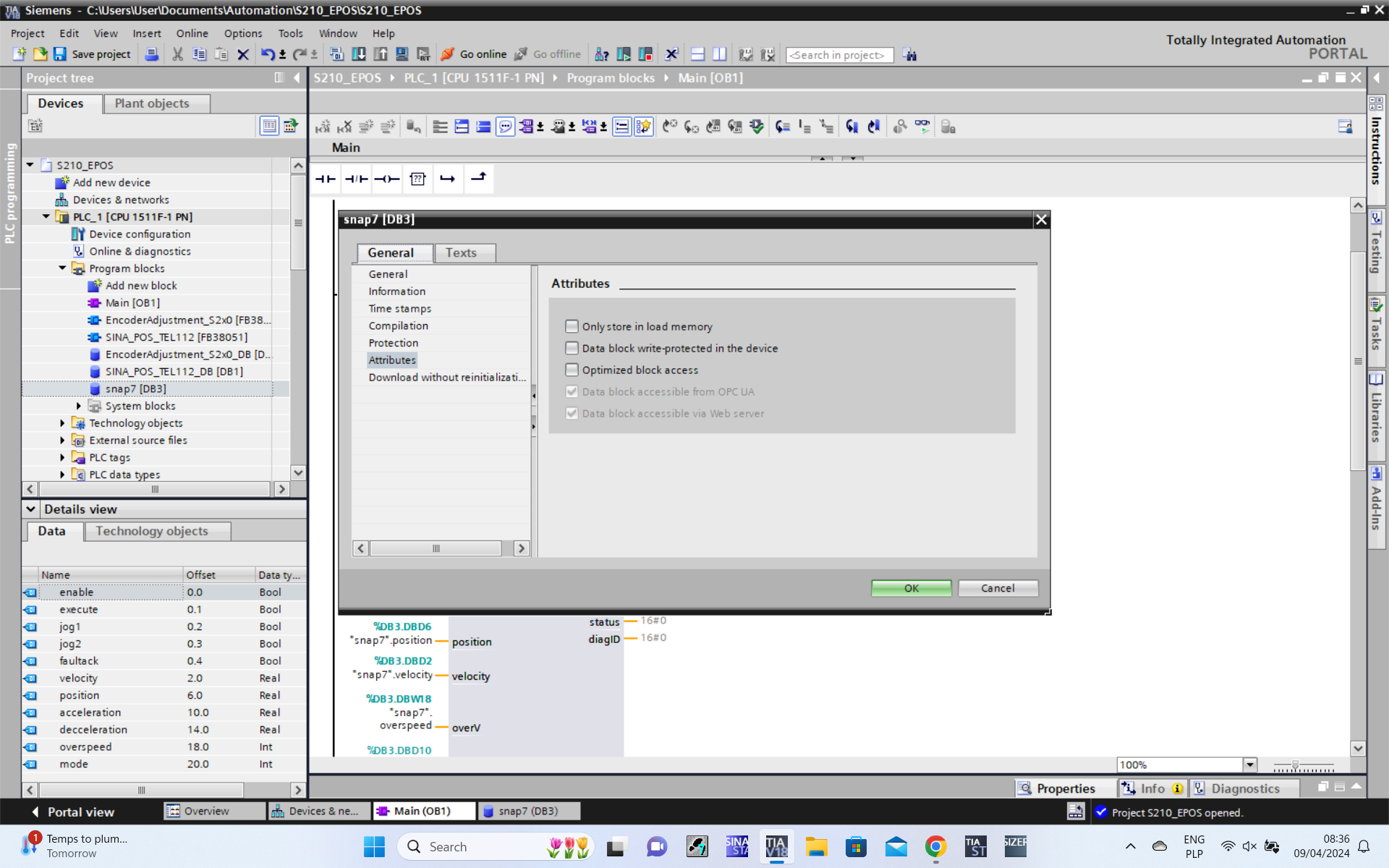
Task: Click the Save project icon
Action: (60, 54)
